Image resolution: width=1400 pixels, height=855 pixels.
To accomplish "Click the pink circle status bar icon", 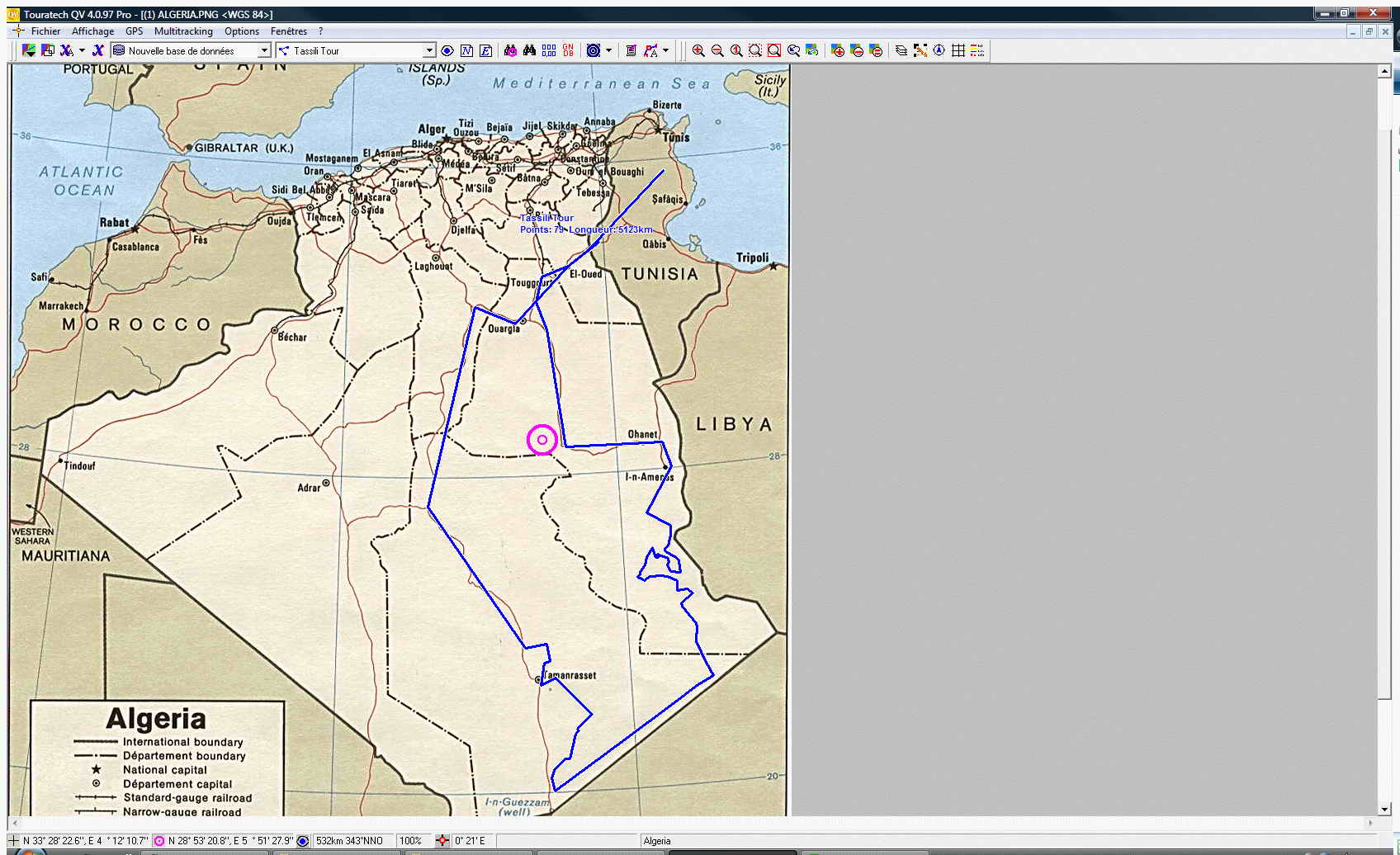I will pyautogui.click(x=159, y=841).
